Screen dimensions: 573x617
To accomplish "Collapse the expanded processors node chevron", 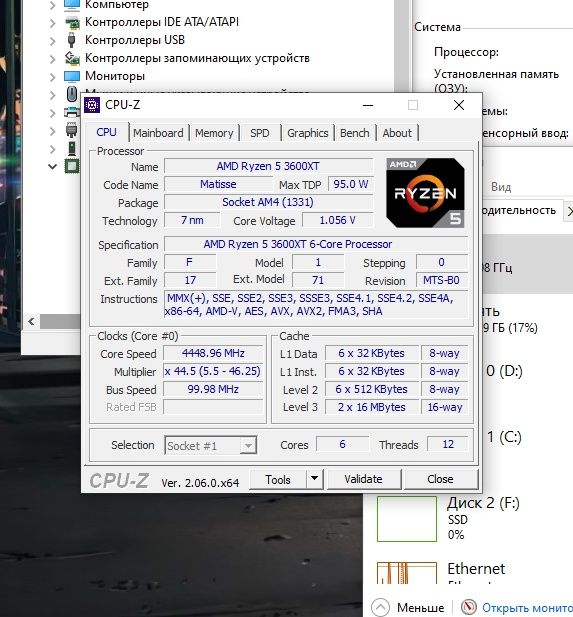I will 52,166.
